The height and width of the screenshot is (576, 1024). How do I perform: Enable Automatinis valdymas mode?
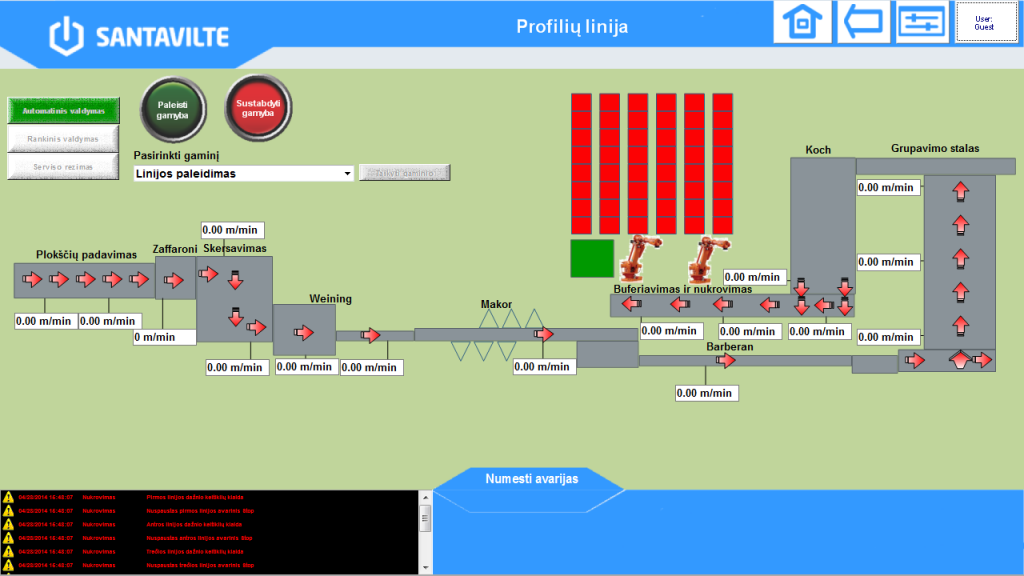(63, 110)
